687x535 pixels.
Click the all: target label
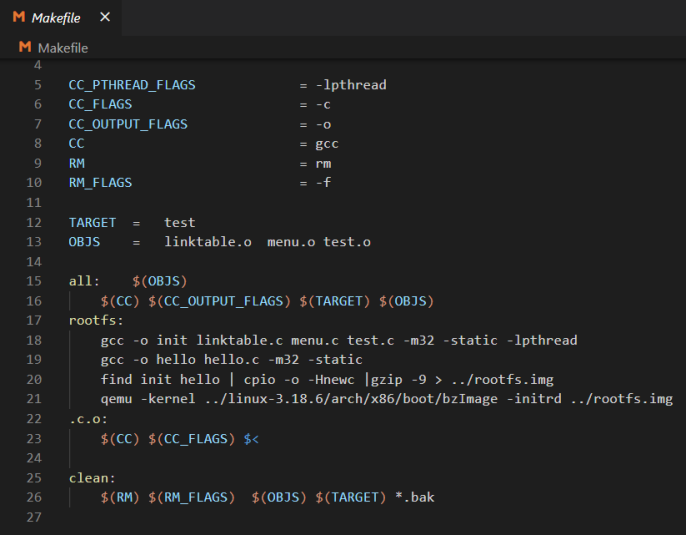pos(84,281)
